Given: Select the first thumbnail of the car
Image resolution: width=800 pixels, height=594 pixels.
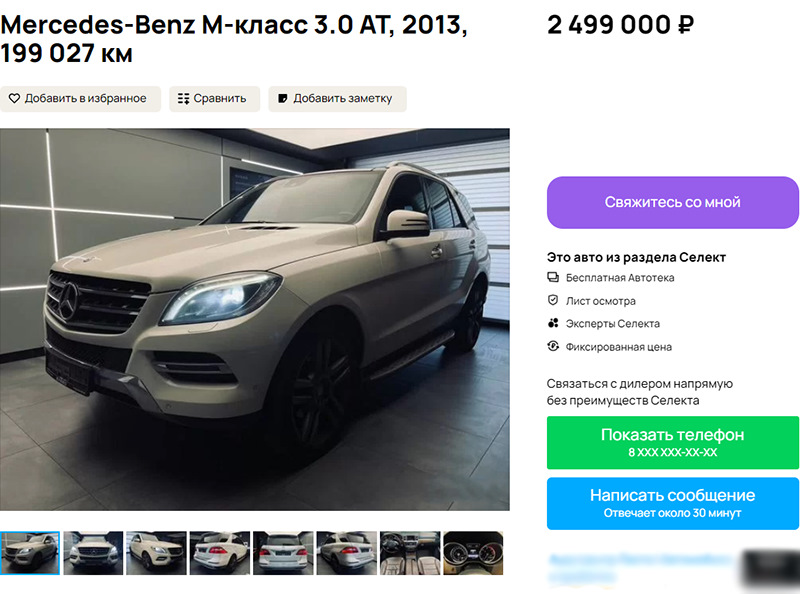Looking at the screenshot, I should 30,553.
